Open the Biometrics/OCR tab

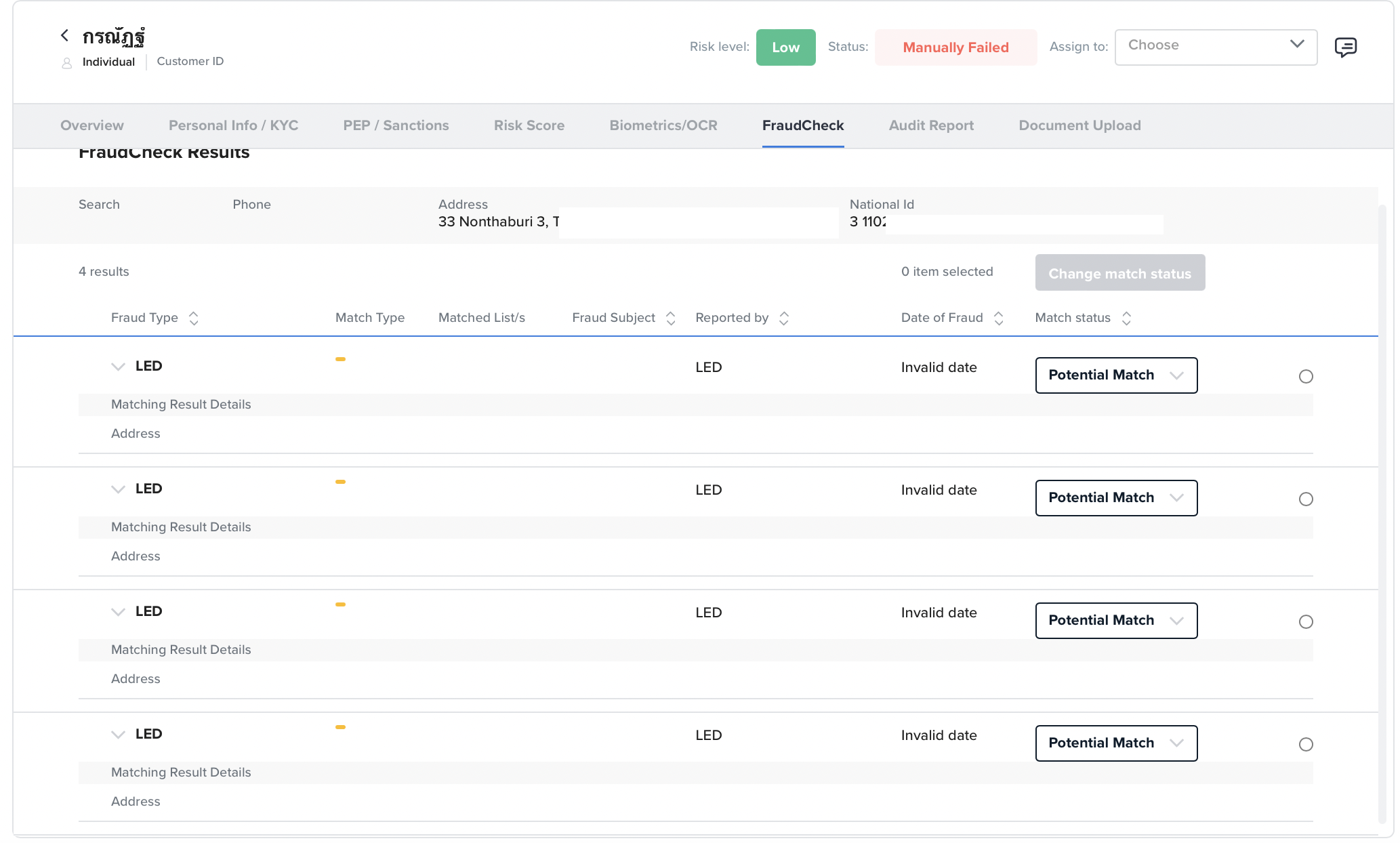663,125
